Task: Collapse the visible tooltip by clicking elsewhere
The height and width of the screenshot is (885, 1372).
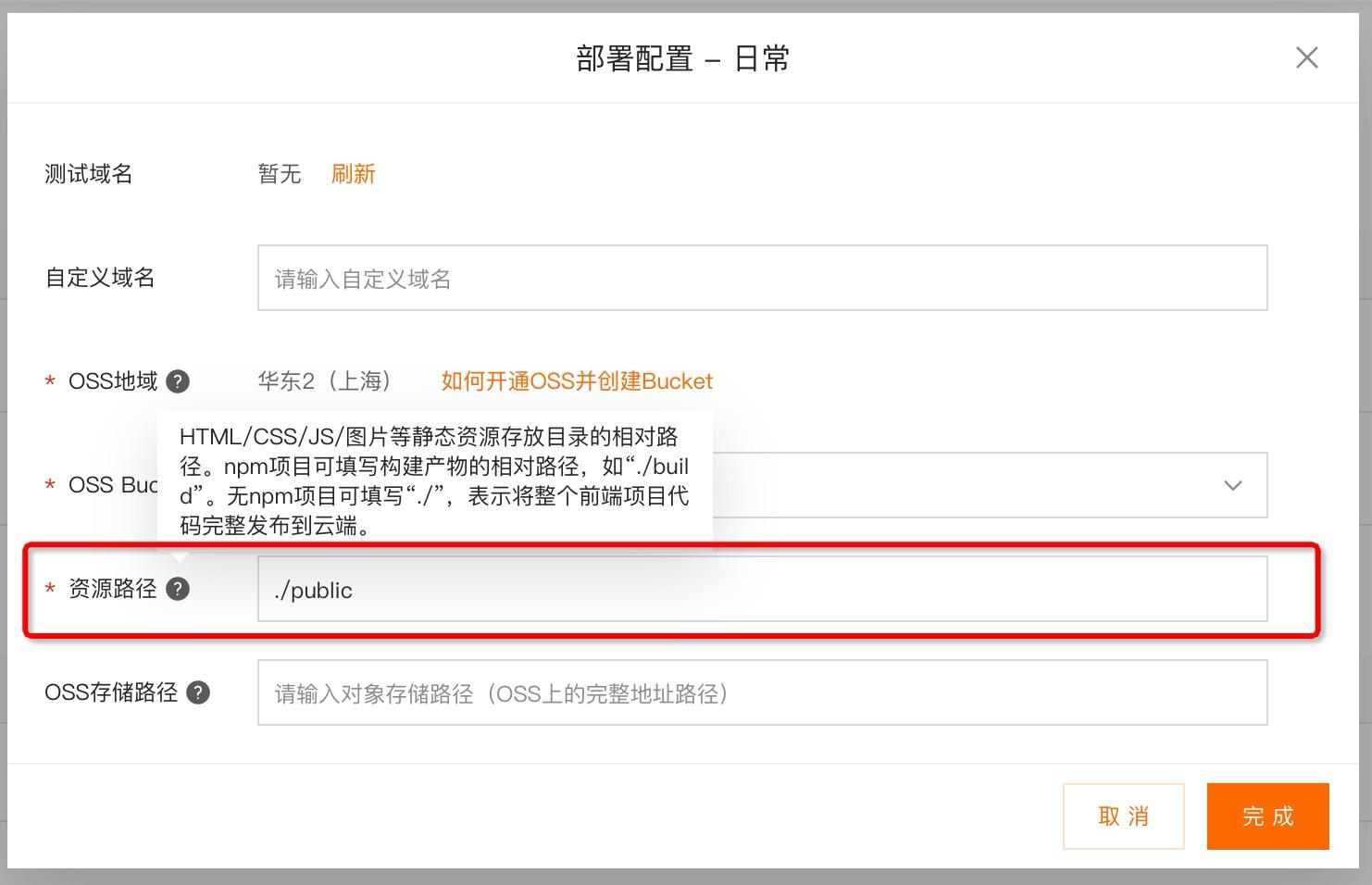Action: (926, 185)
